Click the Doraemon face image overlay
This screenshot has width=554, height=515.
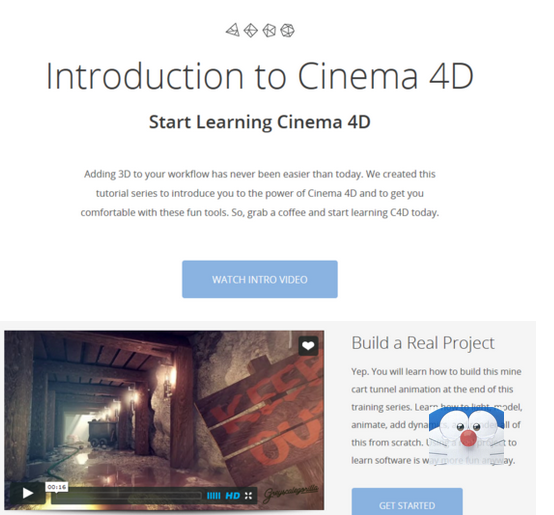coord(466,436)
